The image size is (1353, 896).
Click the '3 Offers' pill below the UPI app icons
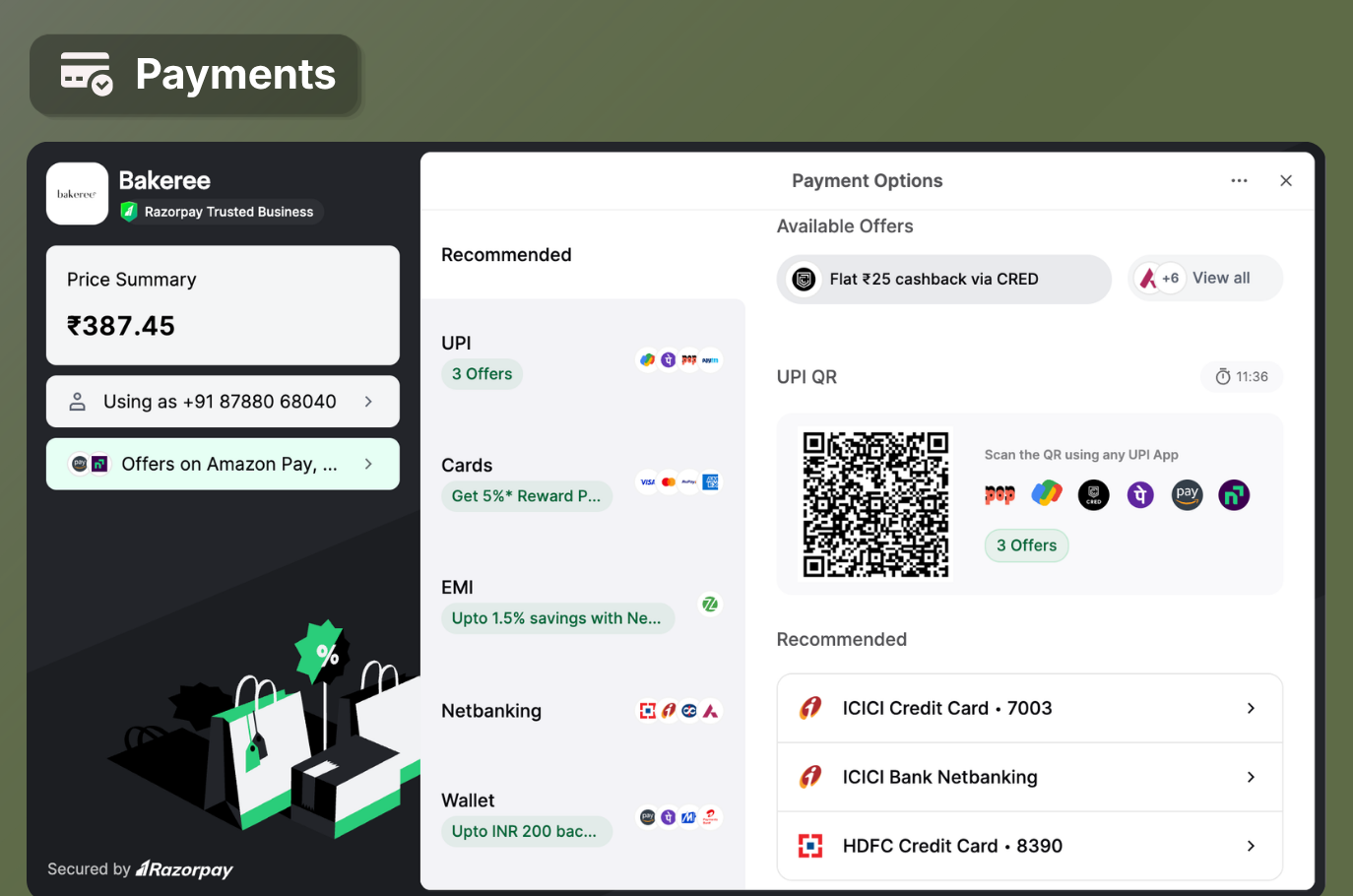point(1026,545)
